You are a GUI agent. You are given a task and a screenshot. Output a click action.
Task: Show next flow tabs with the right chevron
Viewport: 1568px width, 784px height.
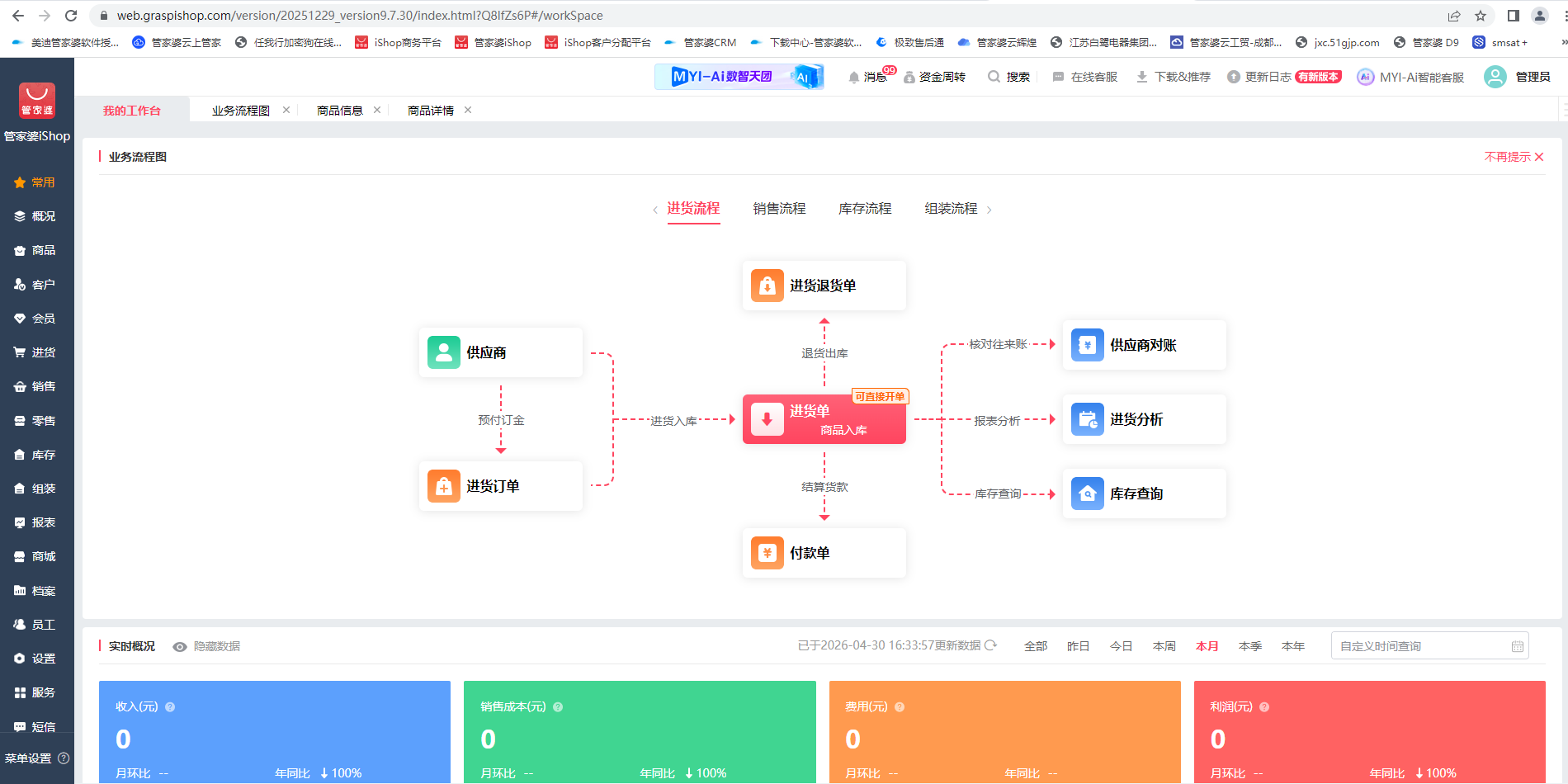point(989,210)
